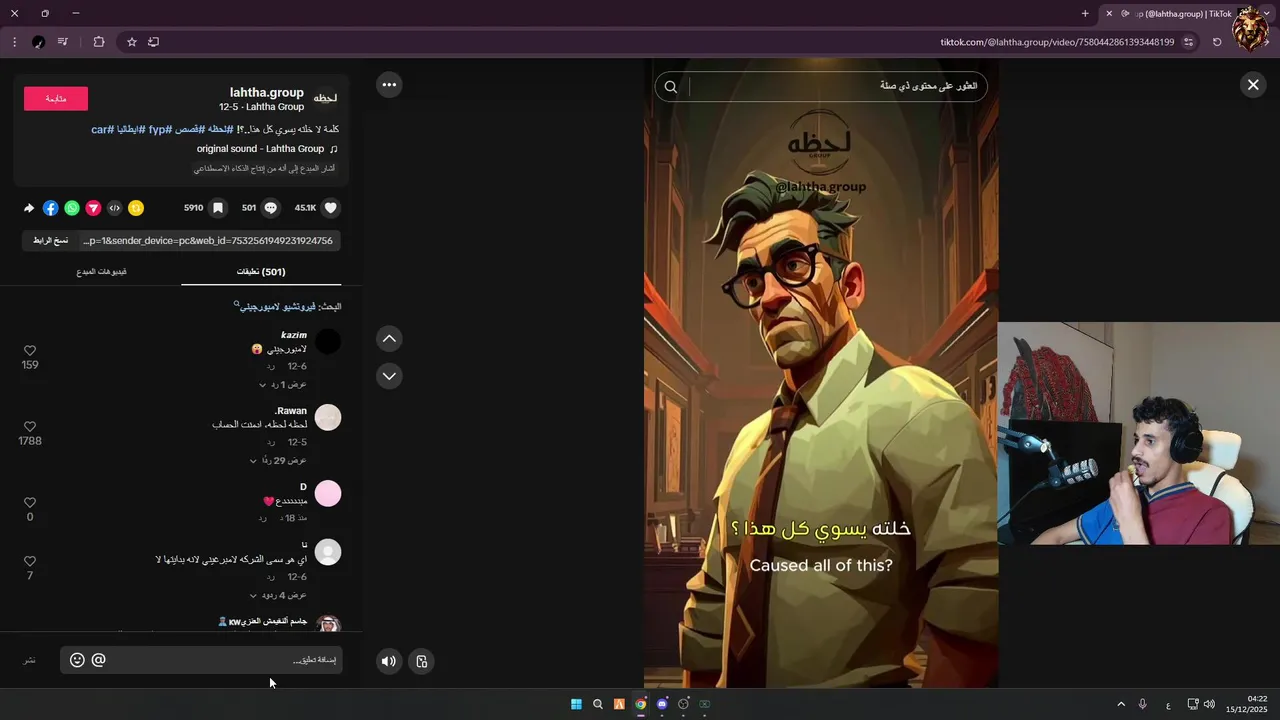Reload the page in the browser

coord(1217,42)
